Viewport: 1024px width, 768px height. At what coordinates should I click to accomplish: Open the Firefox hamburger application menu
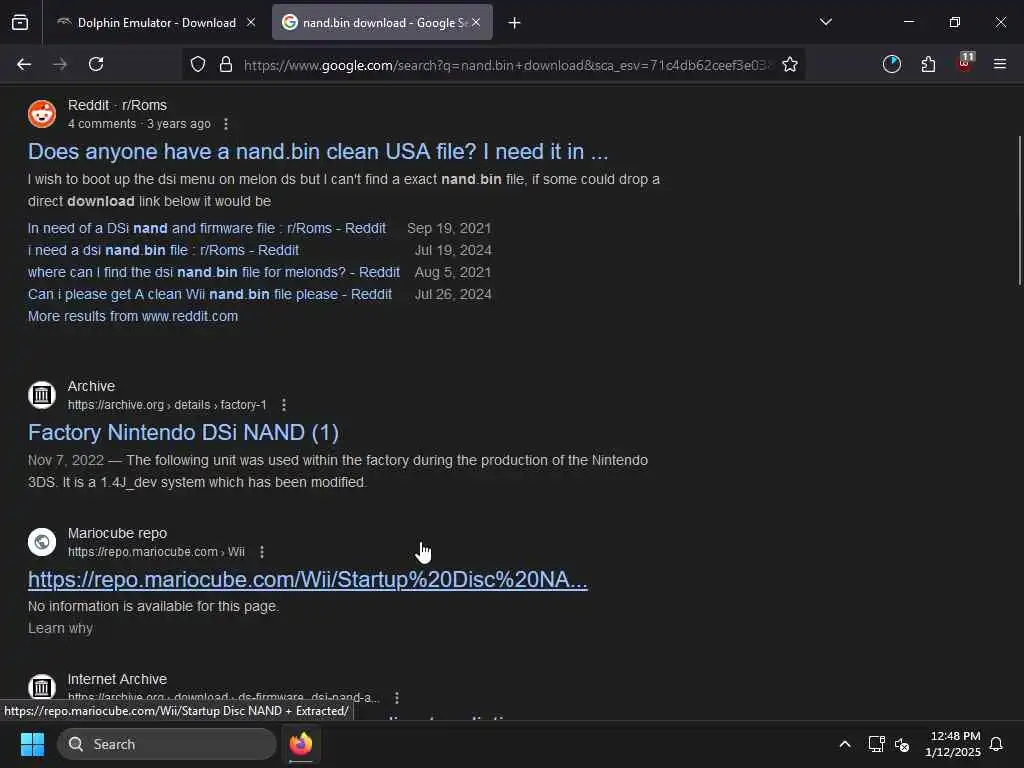coord(1000,64)
